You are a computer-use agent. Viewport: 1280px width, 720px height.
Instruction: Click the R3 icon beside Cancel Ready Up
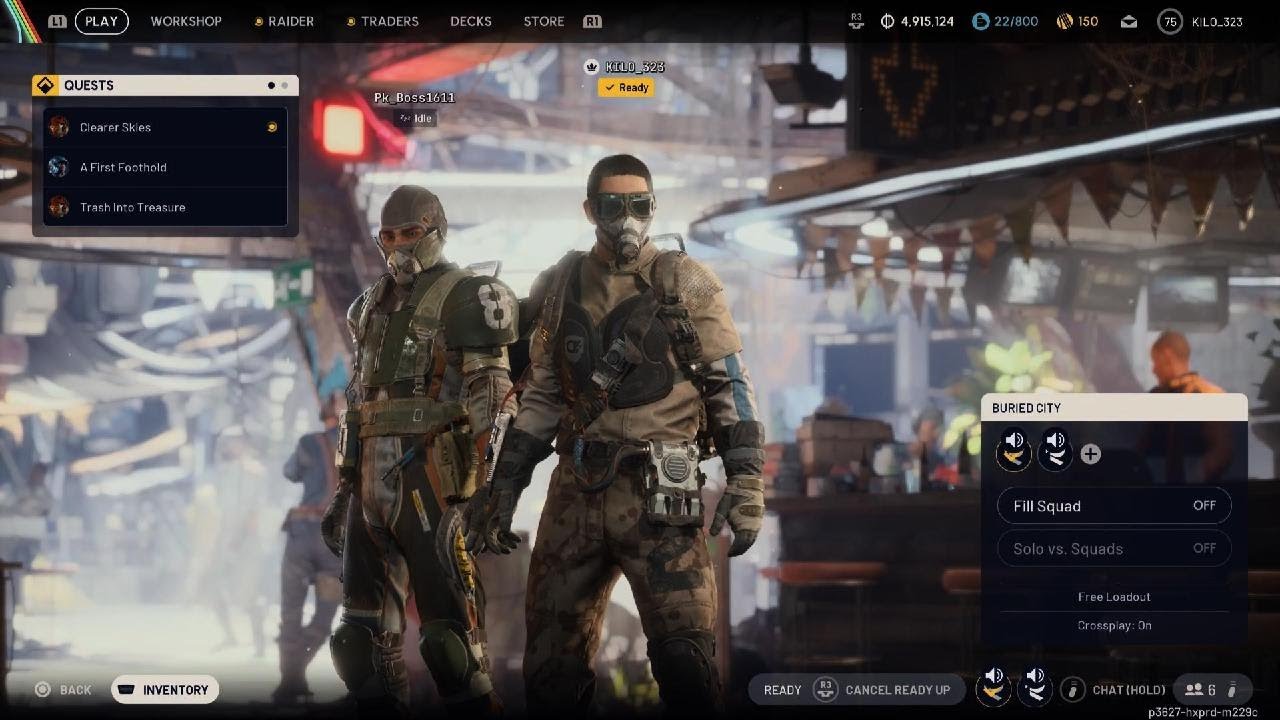[825, 689]
